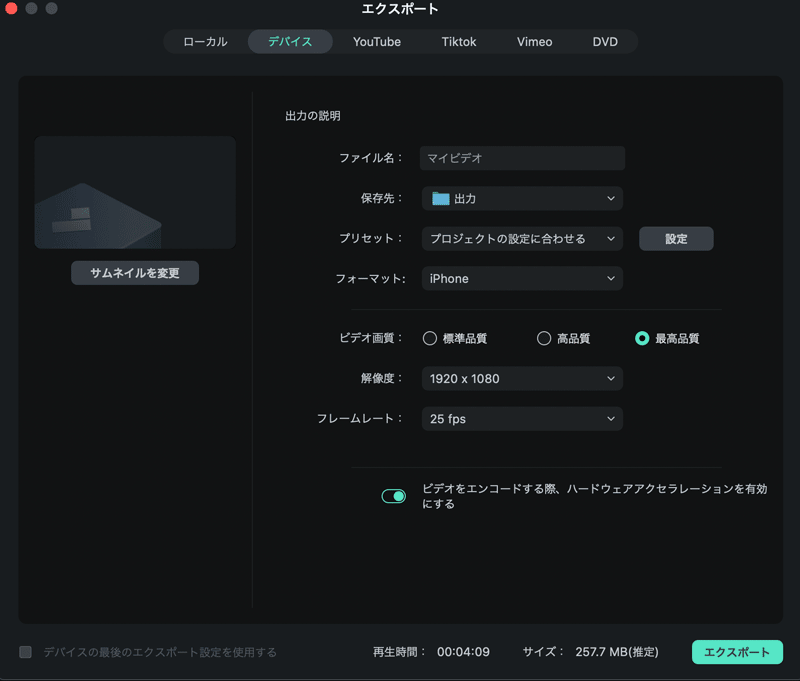Click the hardware acceleration description text
This screenshot has height=681, width=800.
tap(594, 496)
